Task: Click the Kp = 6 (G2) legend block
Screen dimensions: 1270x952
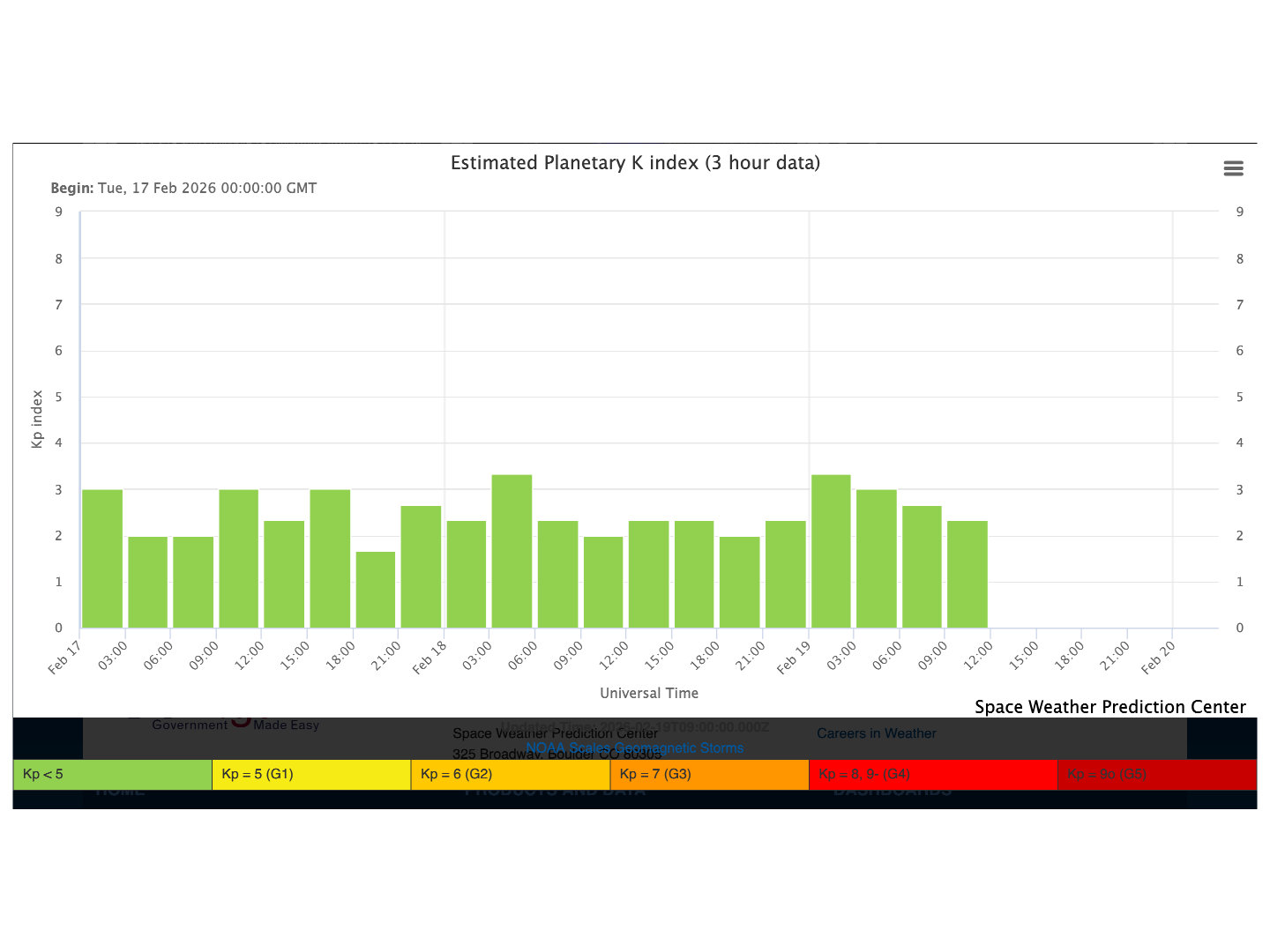Action: pyautogui.click(x=510, y=774)
